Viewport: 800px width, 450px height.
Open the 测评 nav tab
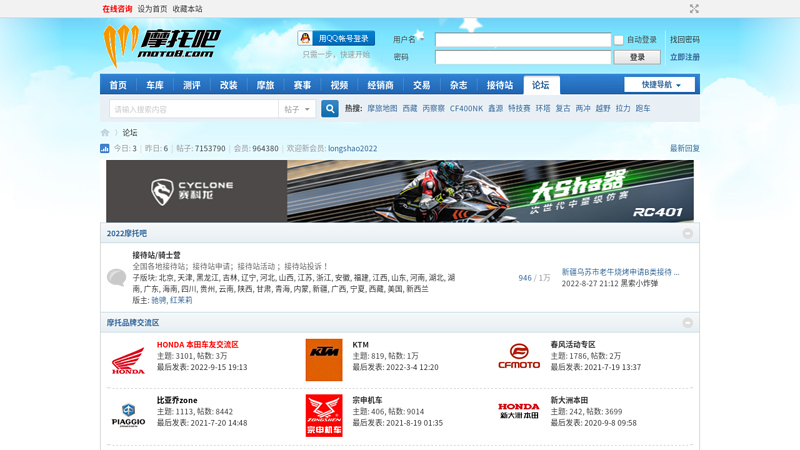tap(191, 85)
